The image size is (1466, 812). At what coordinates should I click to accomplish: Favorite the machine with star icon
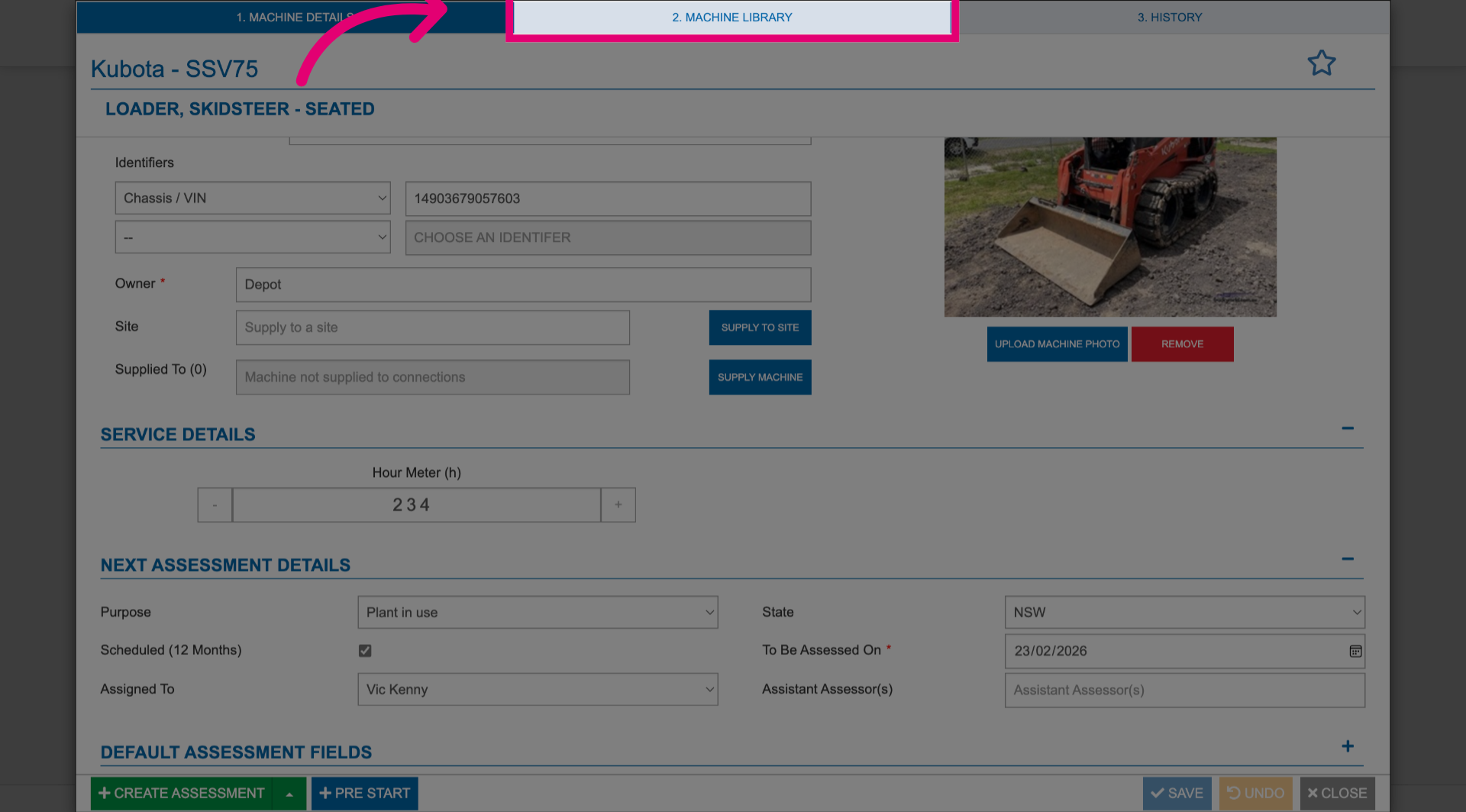click(1321, 63)
